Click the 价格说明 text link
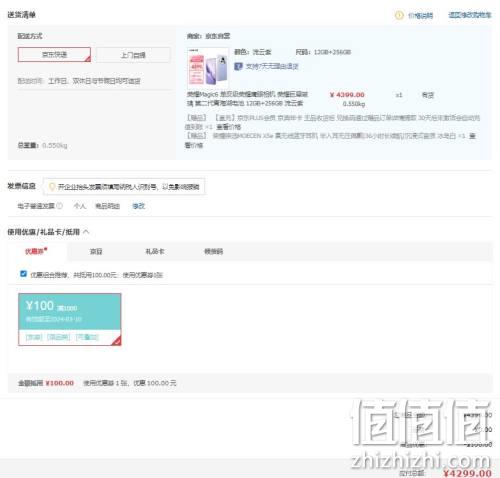 pos(420,15)
